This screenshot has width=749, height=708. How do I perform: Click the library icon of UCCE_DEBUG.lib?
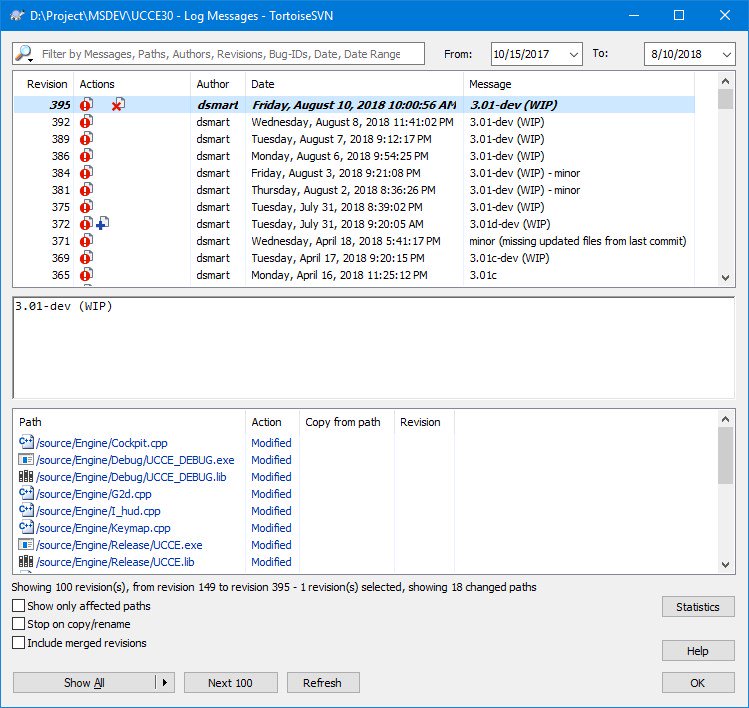(x=26, y=476)
